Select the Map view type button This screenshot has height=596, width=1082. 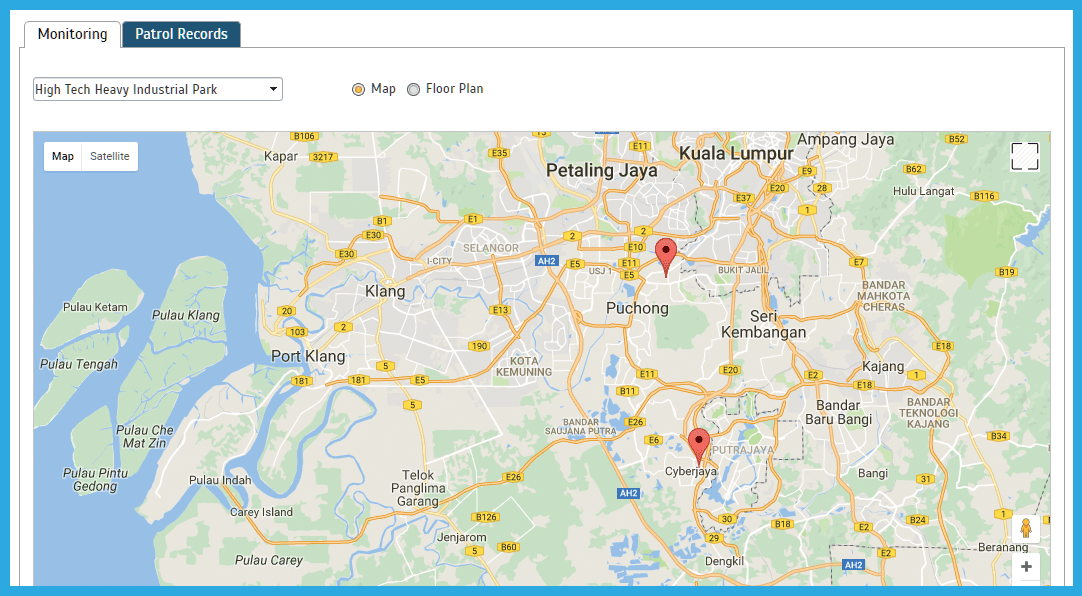pyautogui.click(x=63, y=157)
